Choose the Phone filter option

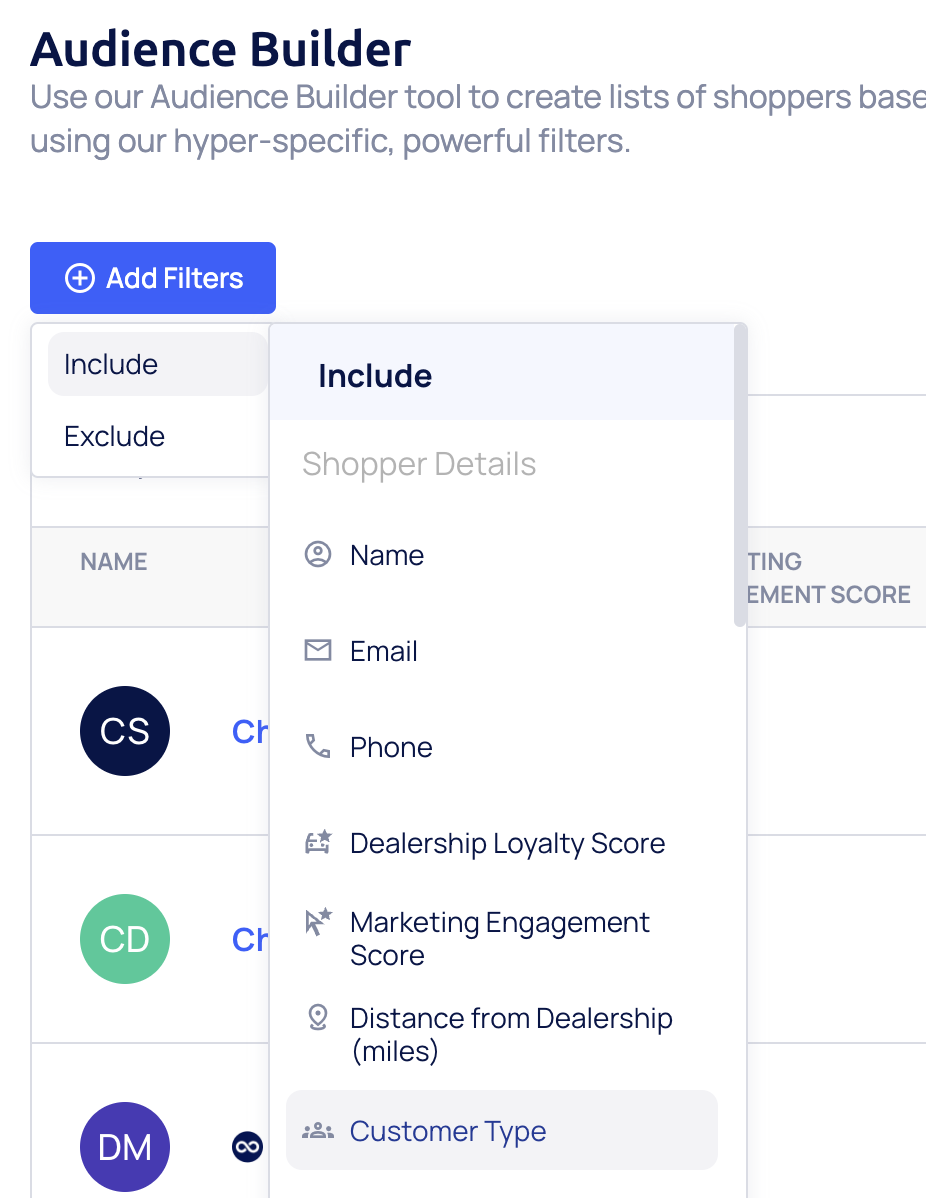[391, 747]
